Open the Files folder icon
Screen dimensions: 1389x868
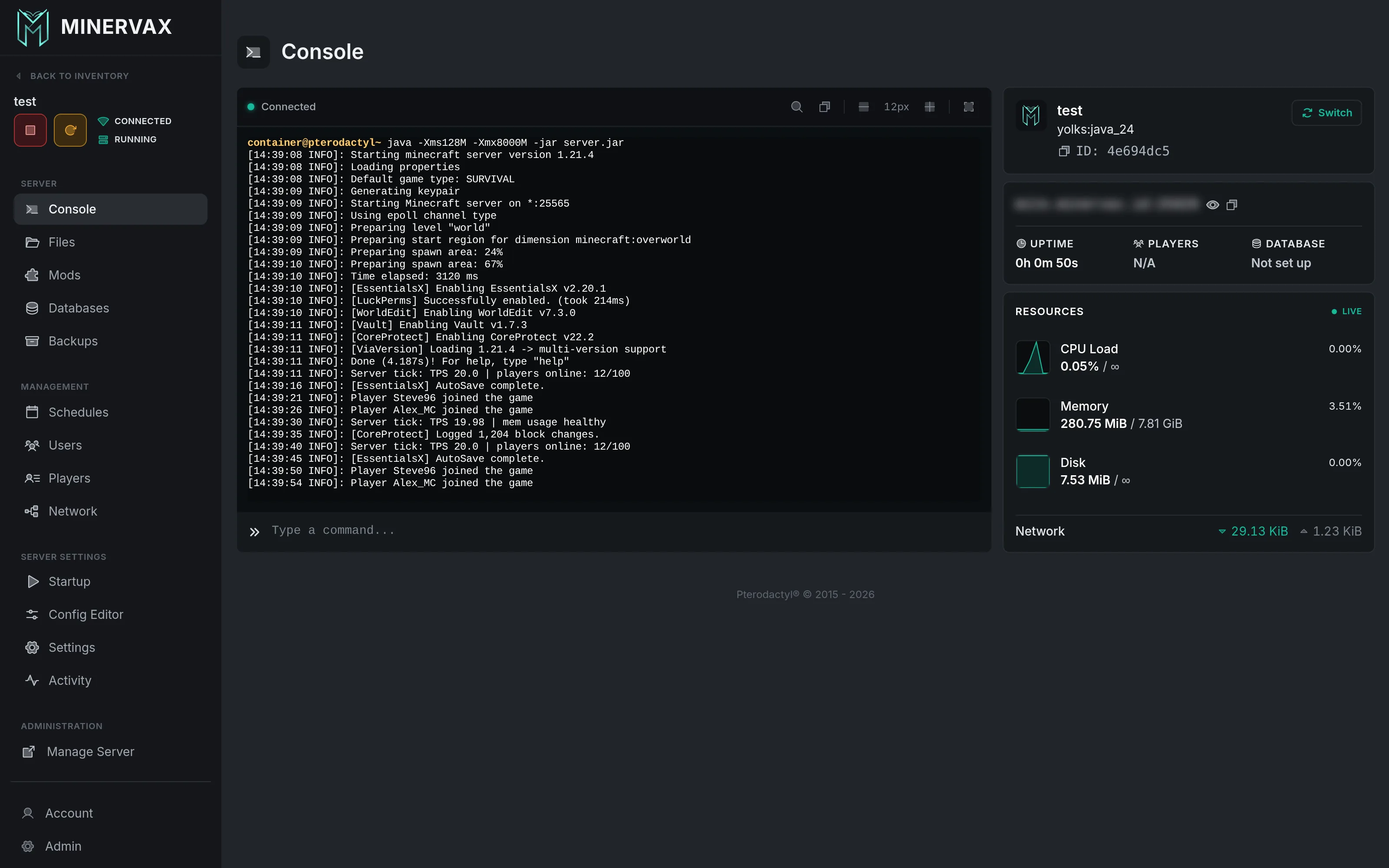(x=32, y=242)
